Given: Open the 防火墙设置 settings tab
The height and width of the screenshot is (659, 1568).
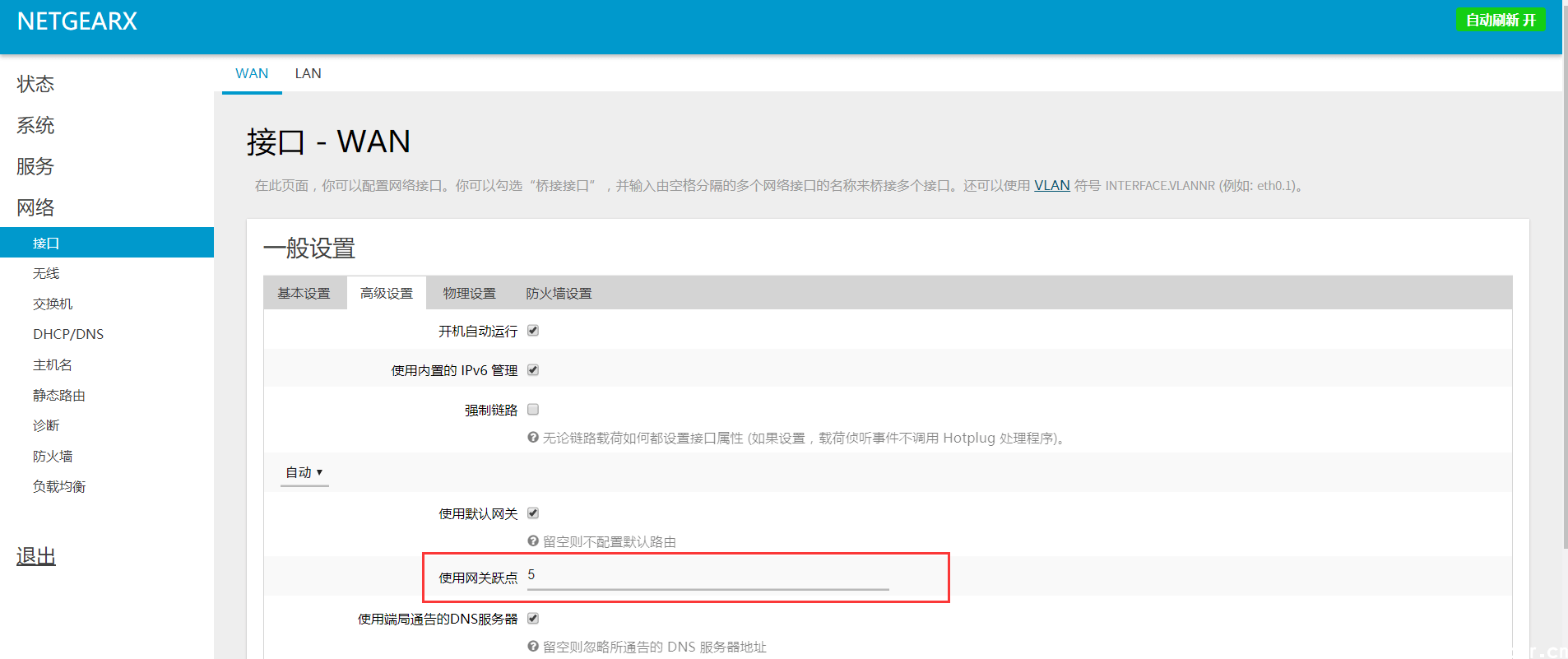Looking at the screenshot, I should tap(559, 294).
